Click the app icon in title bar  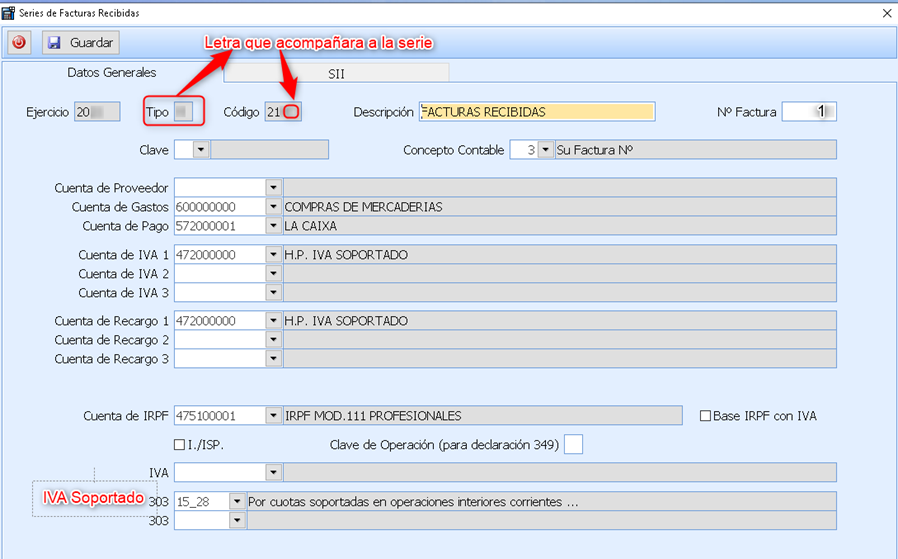(9, 13)
